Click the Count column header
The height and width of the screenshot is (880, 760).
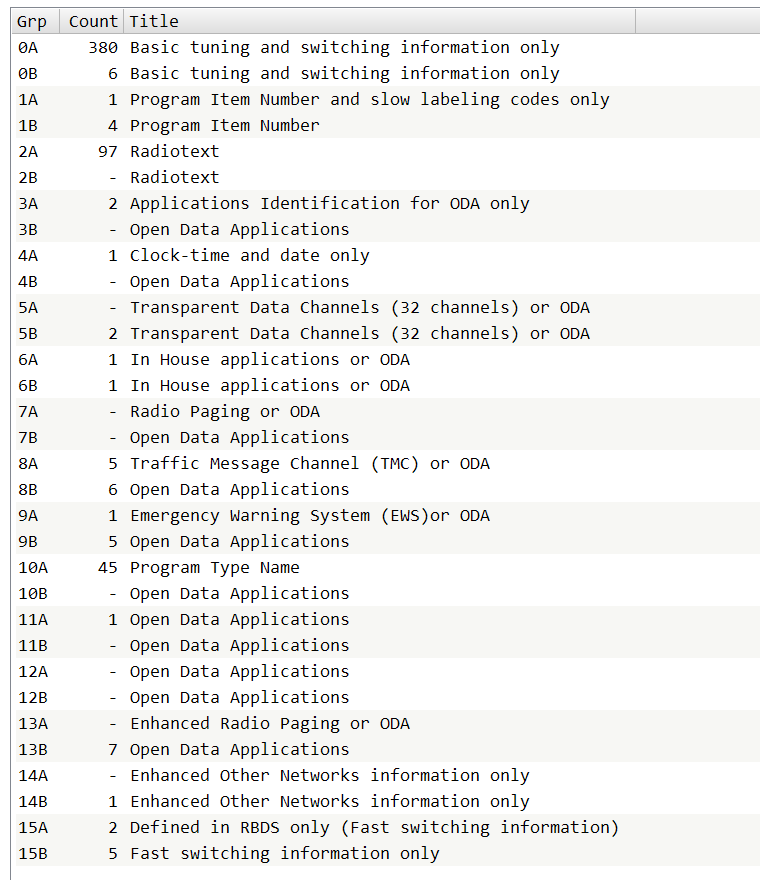pos(92,21)
